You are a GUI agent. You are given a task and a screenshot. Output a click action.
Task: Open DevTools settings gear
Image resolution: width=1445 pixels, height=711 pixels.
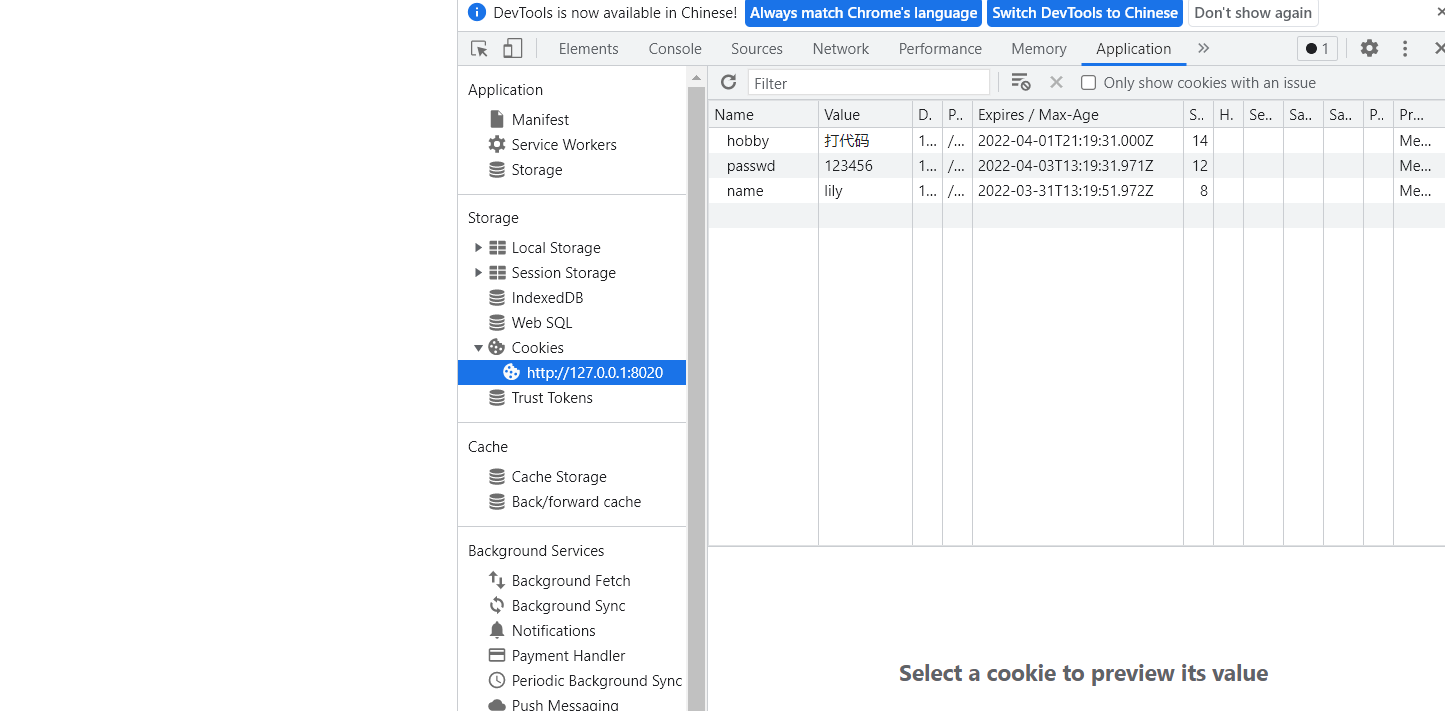coord(1369,49)
